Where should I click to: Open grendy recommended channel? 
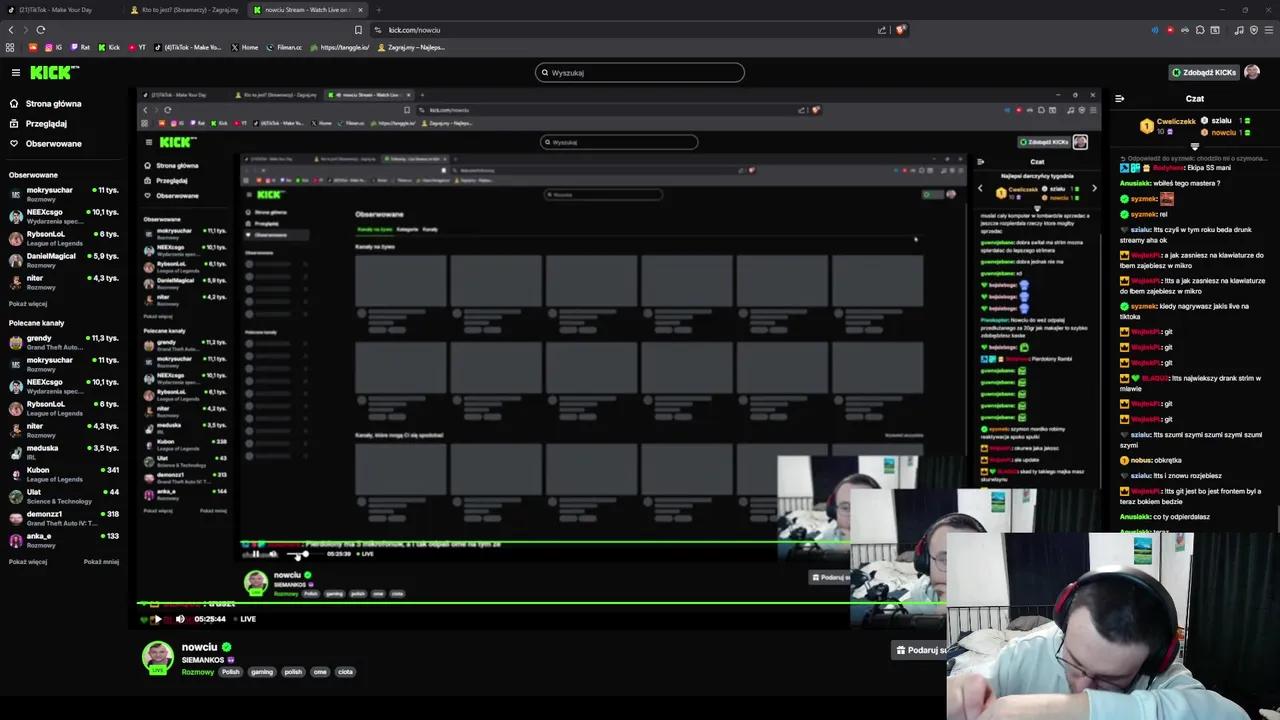[x=64, y=342]
